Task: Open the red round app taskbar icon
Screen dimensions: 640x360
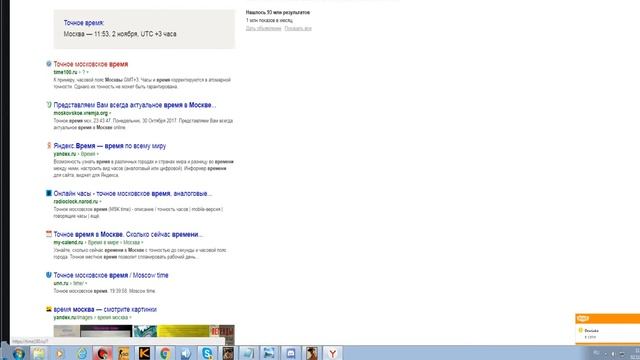Action: pos(102,353)
